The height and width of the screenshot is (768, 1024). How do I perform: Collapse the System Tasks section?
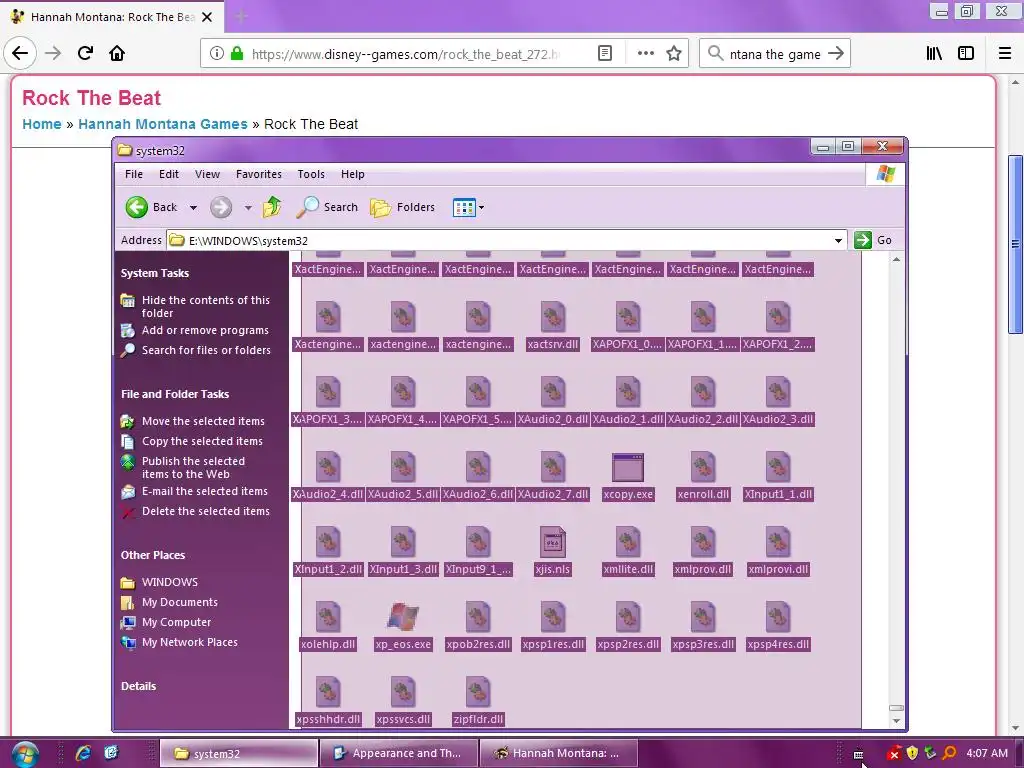tap(155, 273)
